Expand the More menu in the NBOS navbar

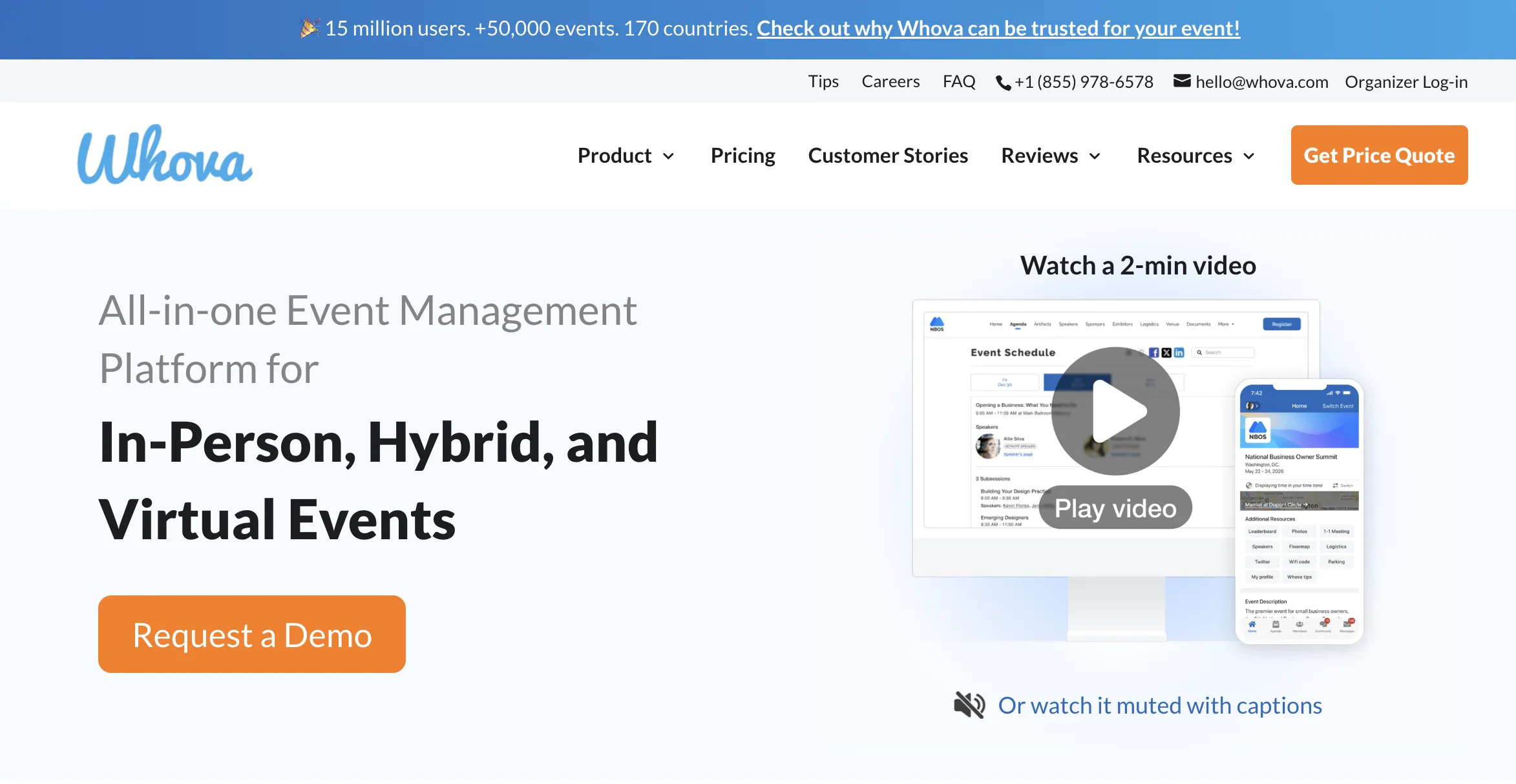1223,324
